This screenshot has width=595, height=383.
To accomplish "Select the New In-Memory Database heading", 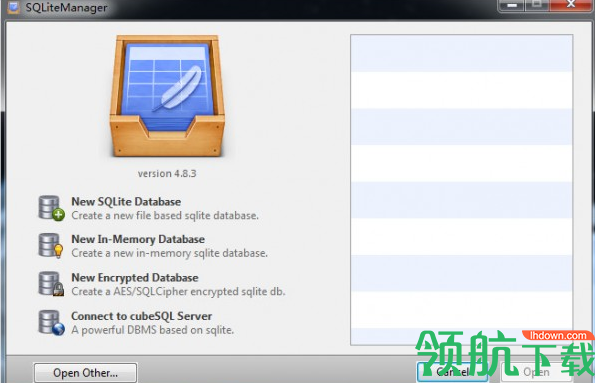I will pos(138,239).
